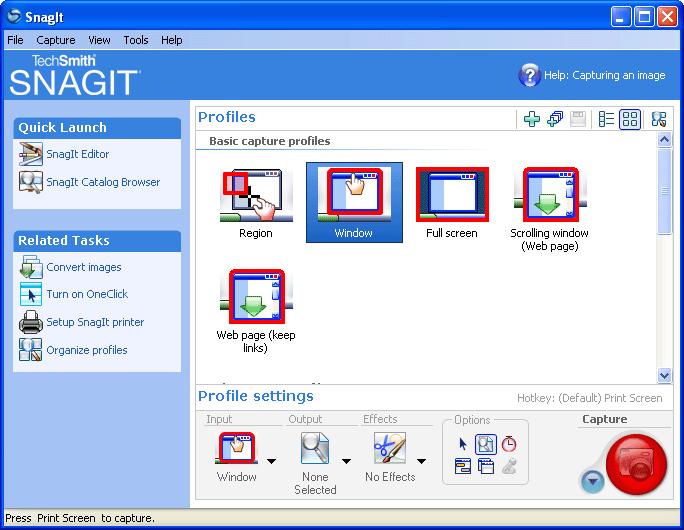Open SnagIt Catalog Browser link
This screenshot has height=530, width=684.
click(103, 182)
